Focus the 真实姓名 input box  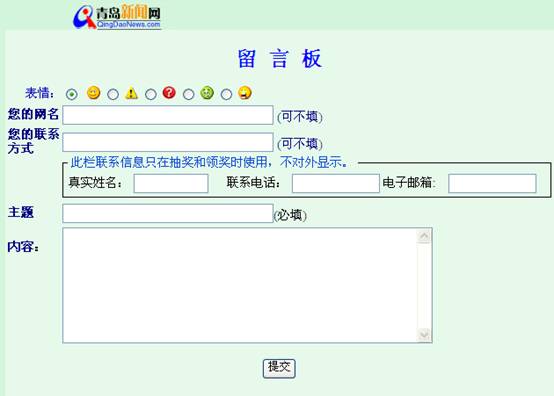coord(171,183)
